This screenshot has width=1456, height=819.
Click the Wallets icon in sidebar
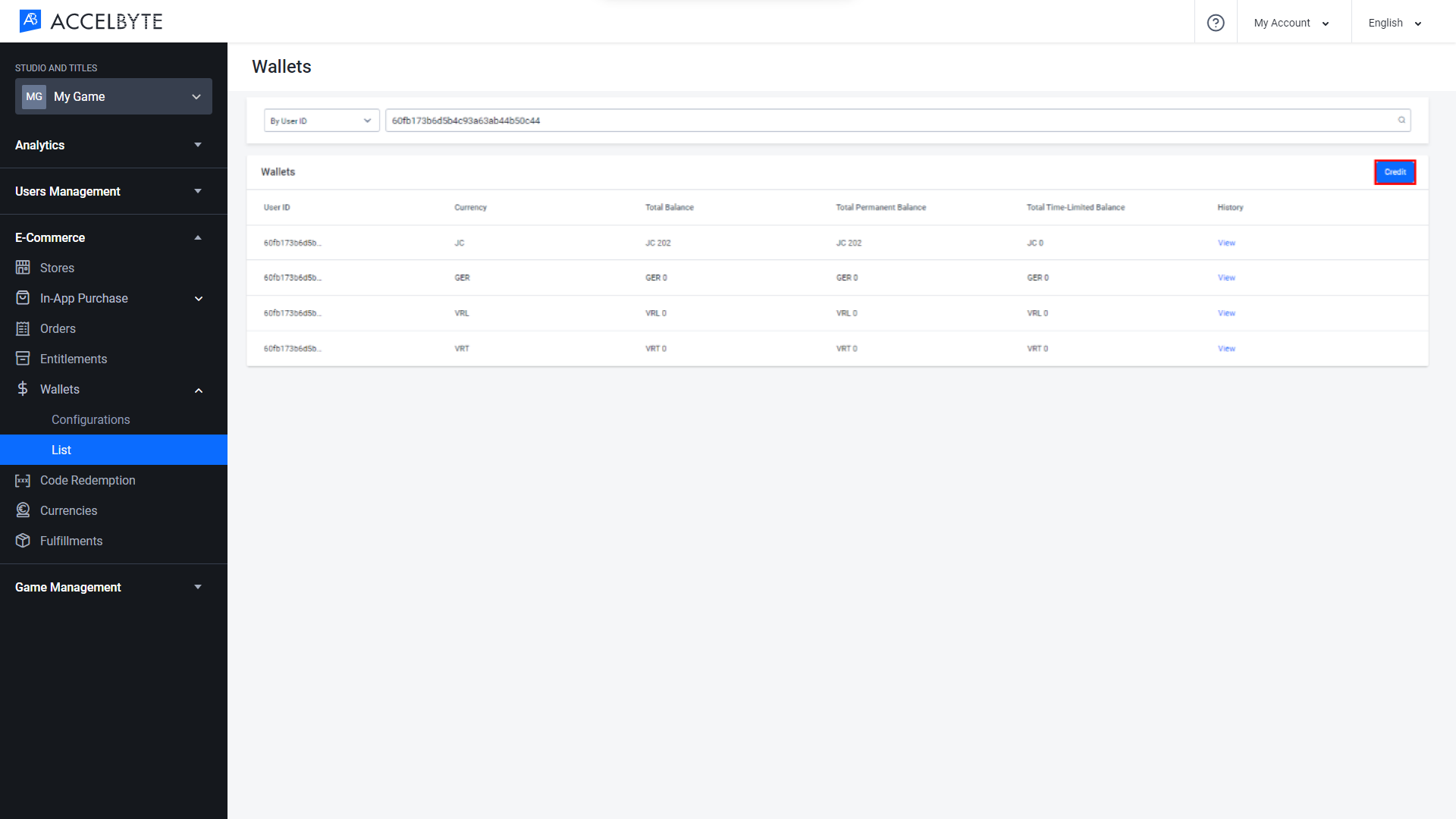[x=22, y=389]
